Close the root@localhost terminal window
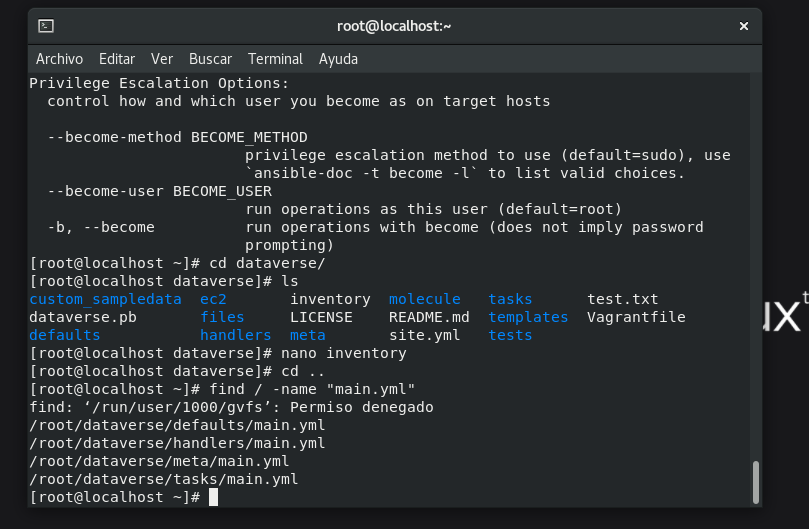This screenshot has width=809, height=529. click(x=743, y=26)
